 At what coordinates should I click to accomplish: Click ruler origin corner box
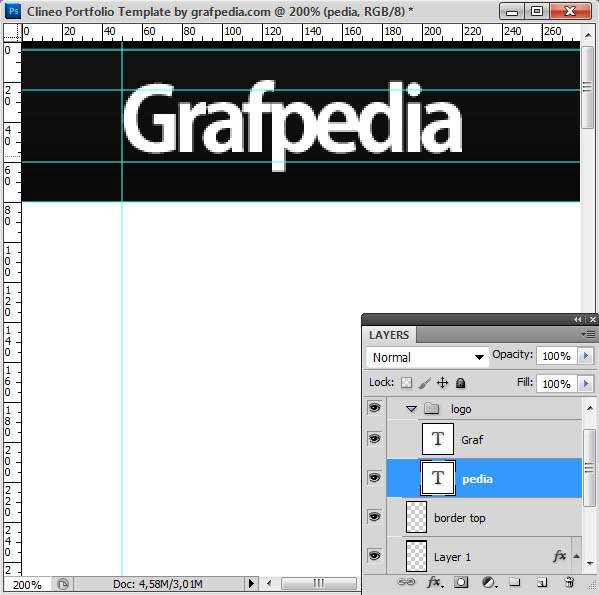12,32
